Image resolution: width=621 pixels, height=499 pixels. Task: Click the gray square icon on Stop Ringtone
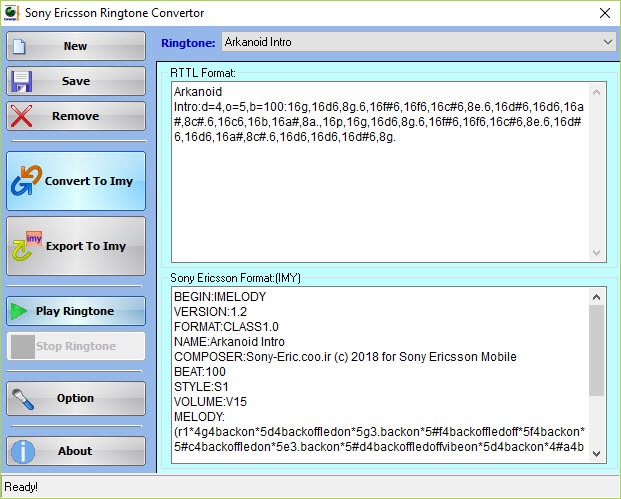coord(23,347)
